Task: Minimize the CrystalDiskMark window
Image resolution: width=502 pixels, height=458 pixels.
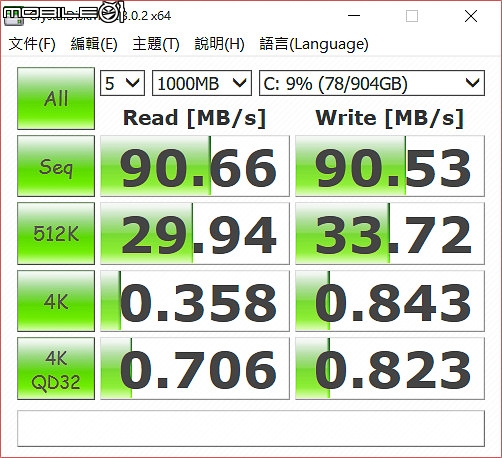Action: point(354,16)
